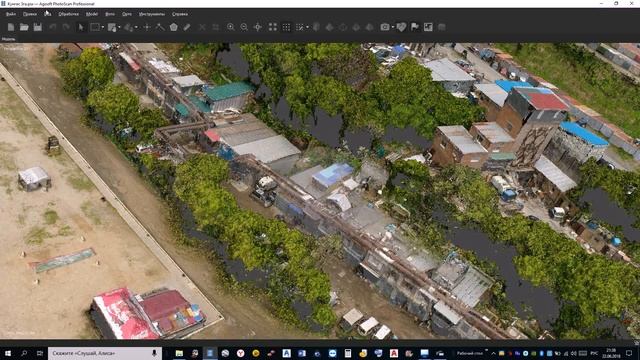Click the Delete selection X icon

[x=202, y=27]
